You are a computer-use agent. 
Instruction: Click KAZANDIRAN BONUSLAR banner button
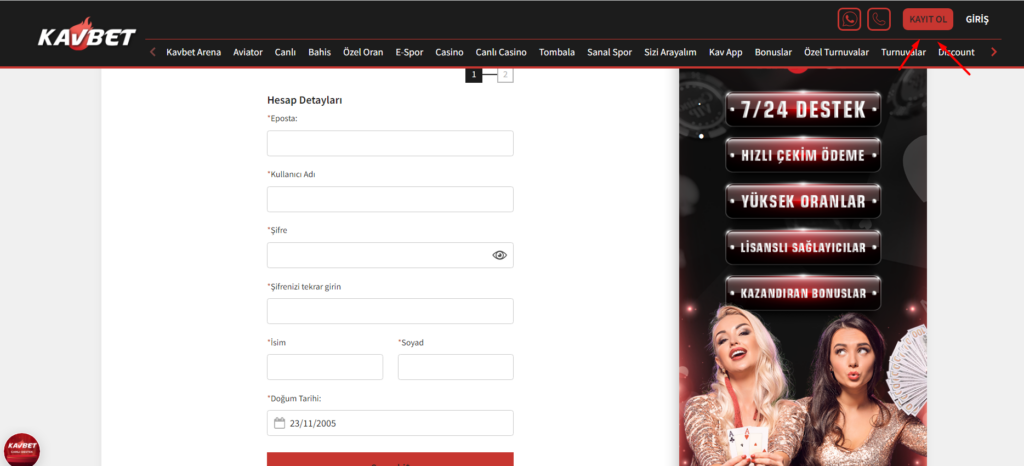coord(803,293)
